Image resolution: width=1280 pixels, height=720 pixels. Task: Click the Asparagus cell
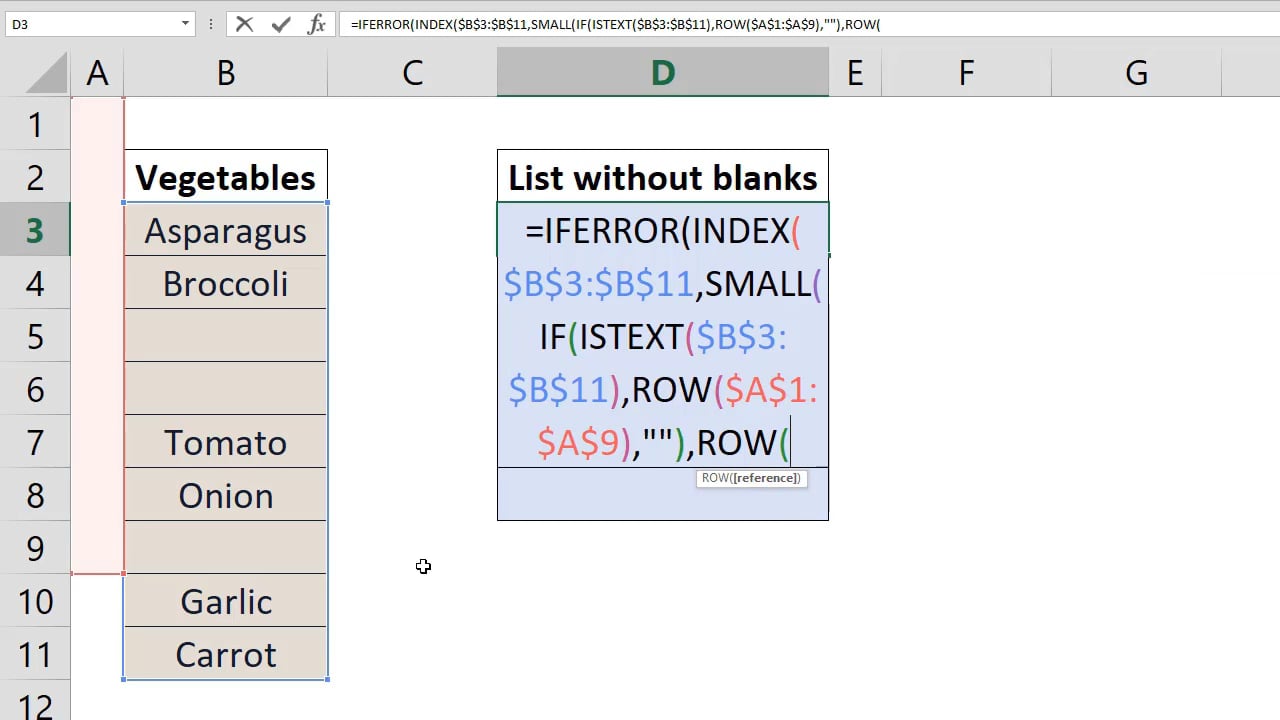(x=226, y=230)
